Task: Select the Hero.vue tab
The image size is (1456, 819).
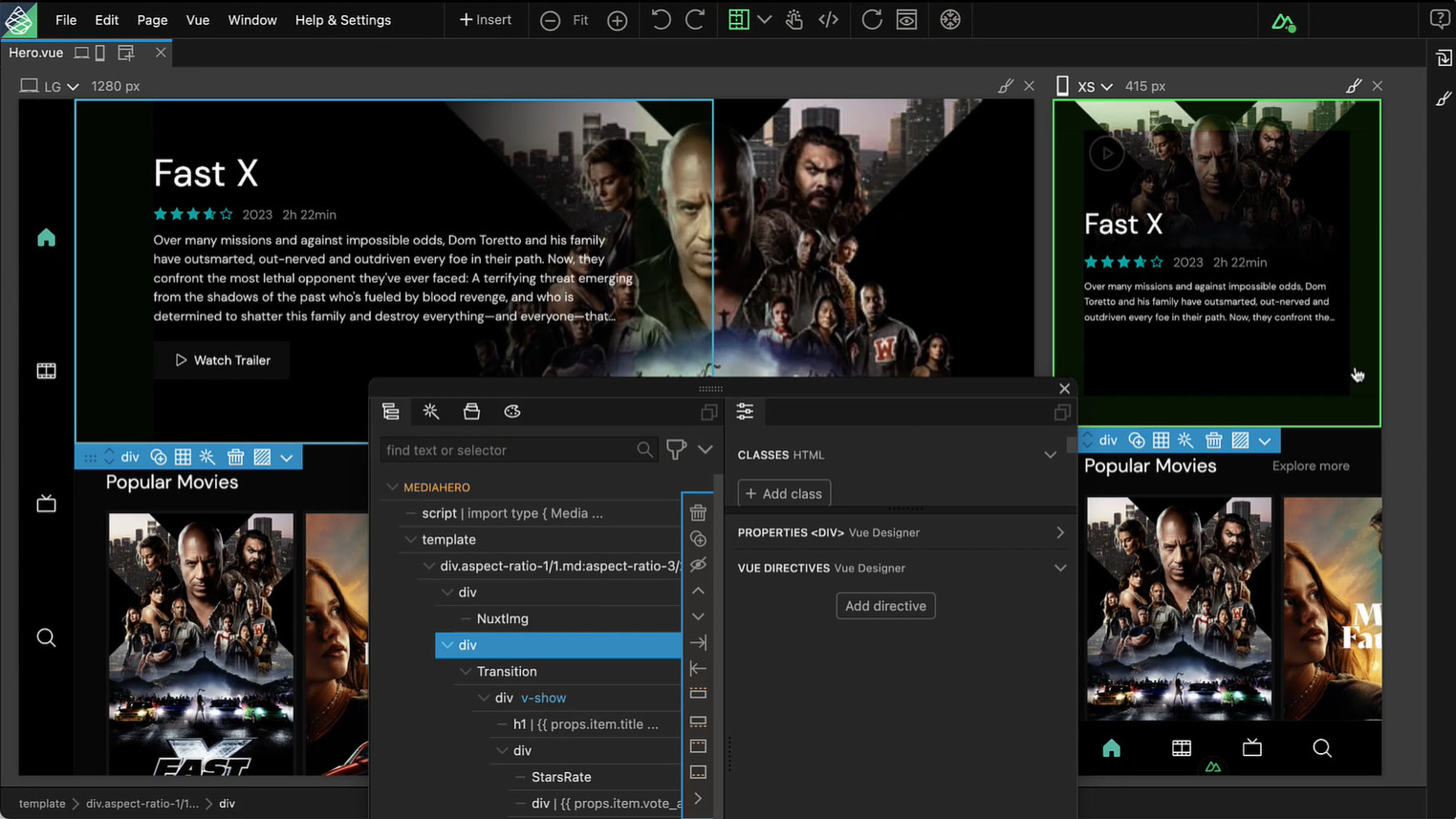Action: (36, 53)
